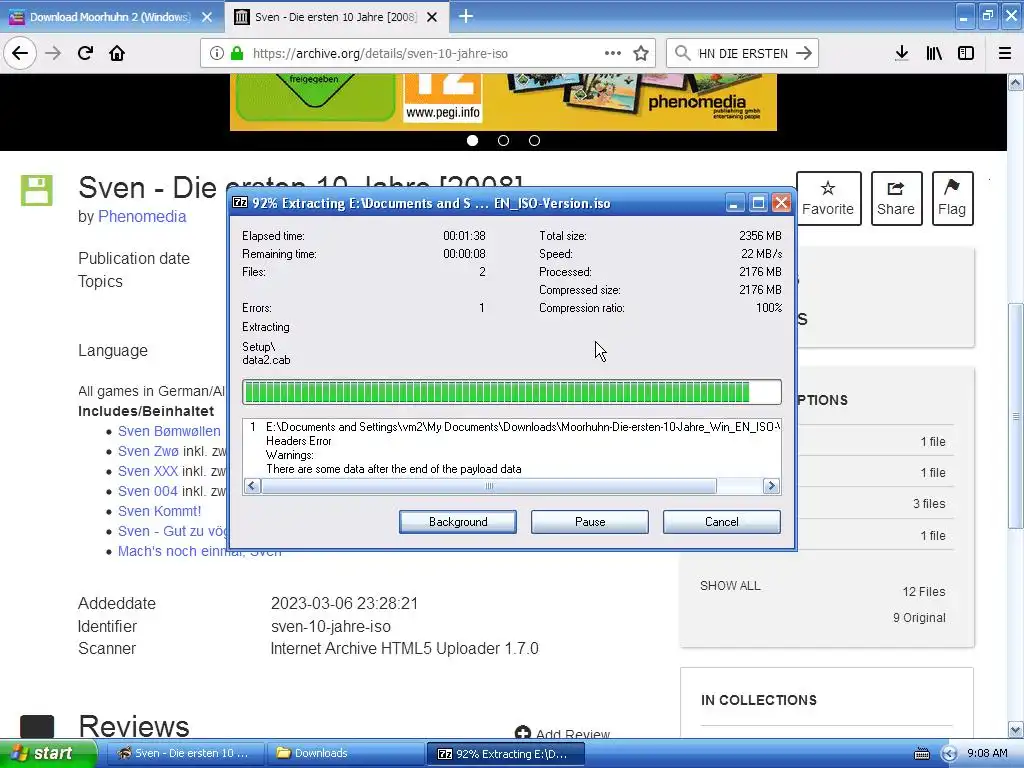
Task: Click the error list right scroll arrow
Action: tap(771, 486)
